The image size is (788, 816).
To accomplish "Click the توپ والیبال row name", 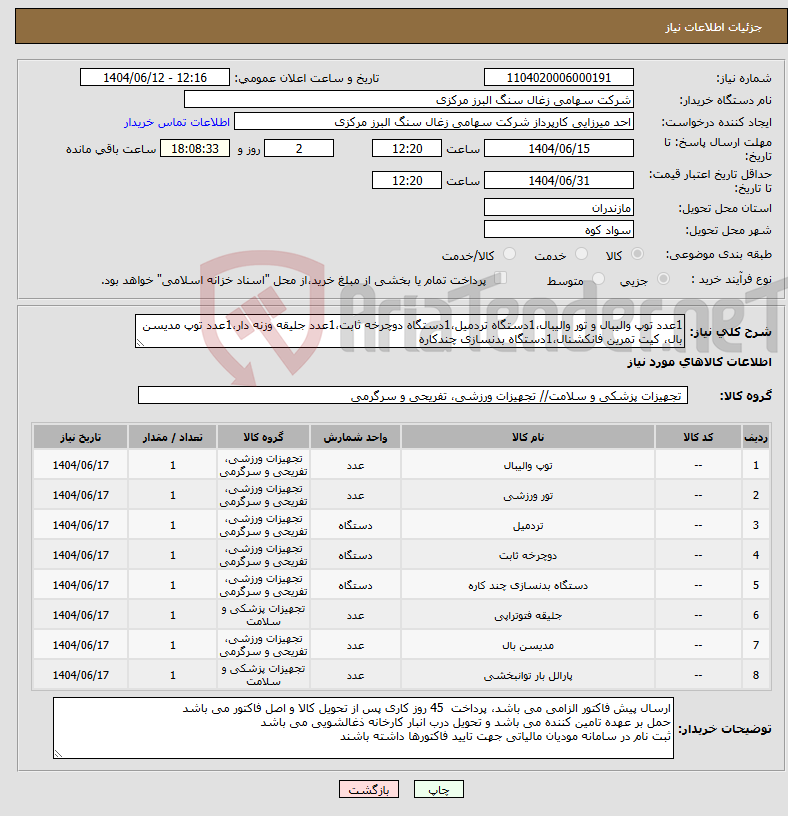I will 528,465.
